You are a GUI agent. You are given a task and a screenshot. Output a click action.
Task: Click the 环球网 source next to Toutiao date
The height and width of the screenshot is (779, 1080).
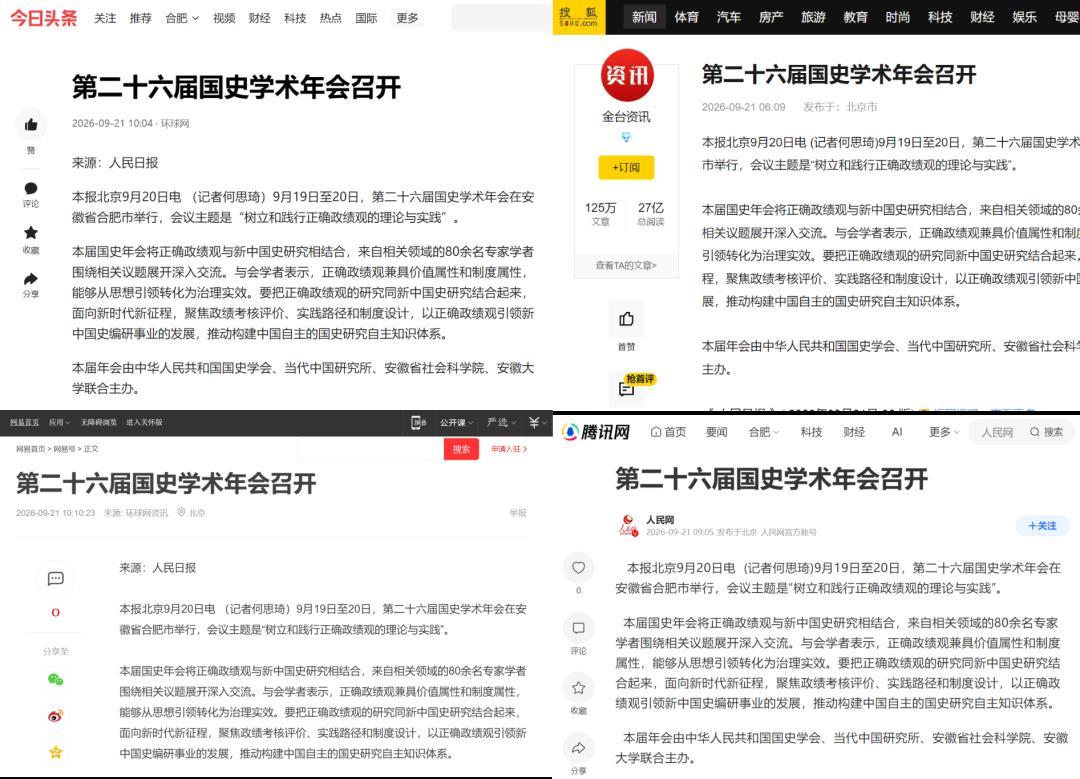(175, 123)
